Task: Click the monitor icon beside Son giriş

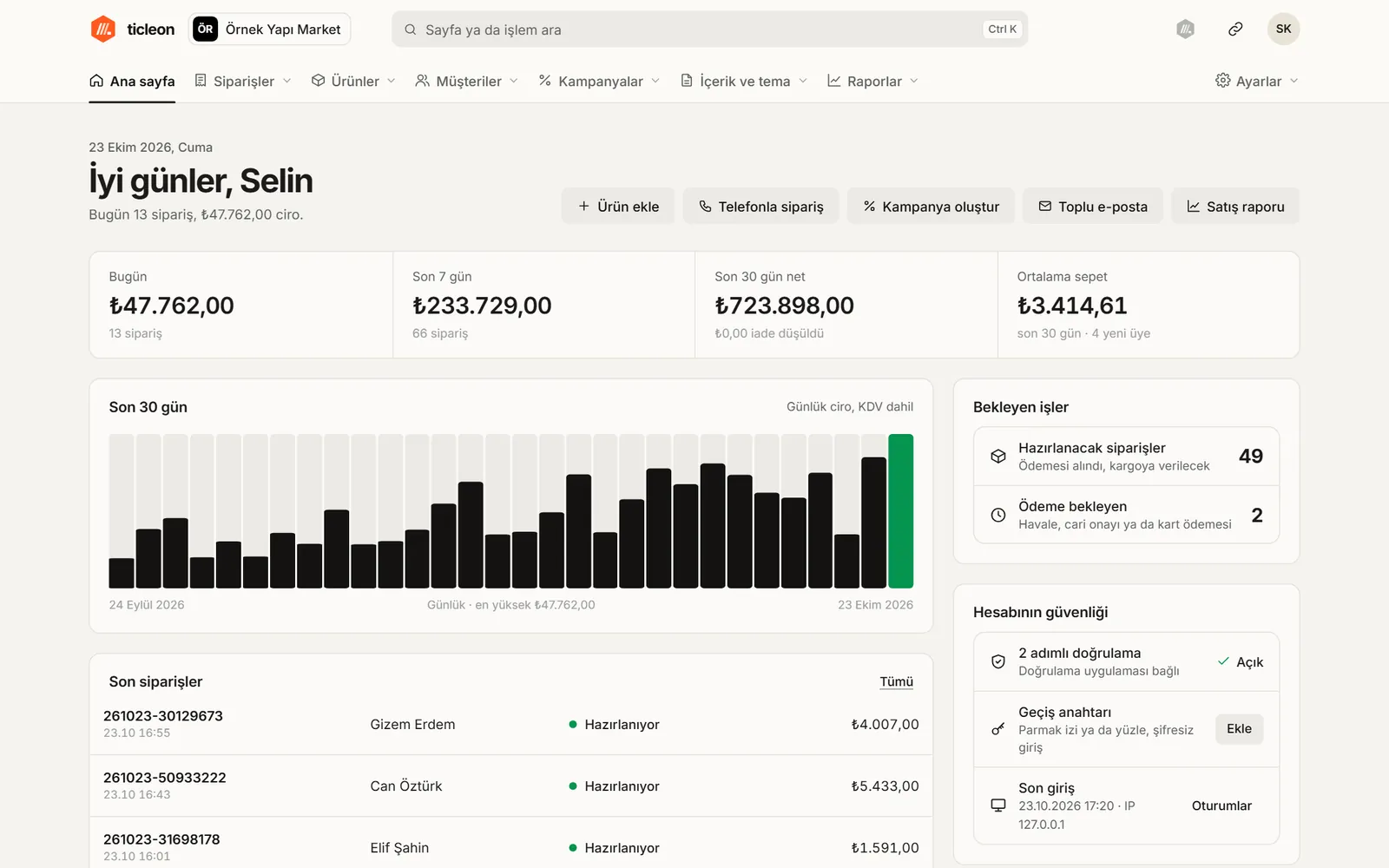Action: (998, 806)
